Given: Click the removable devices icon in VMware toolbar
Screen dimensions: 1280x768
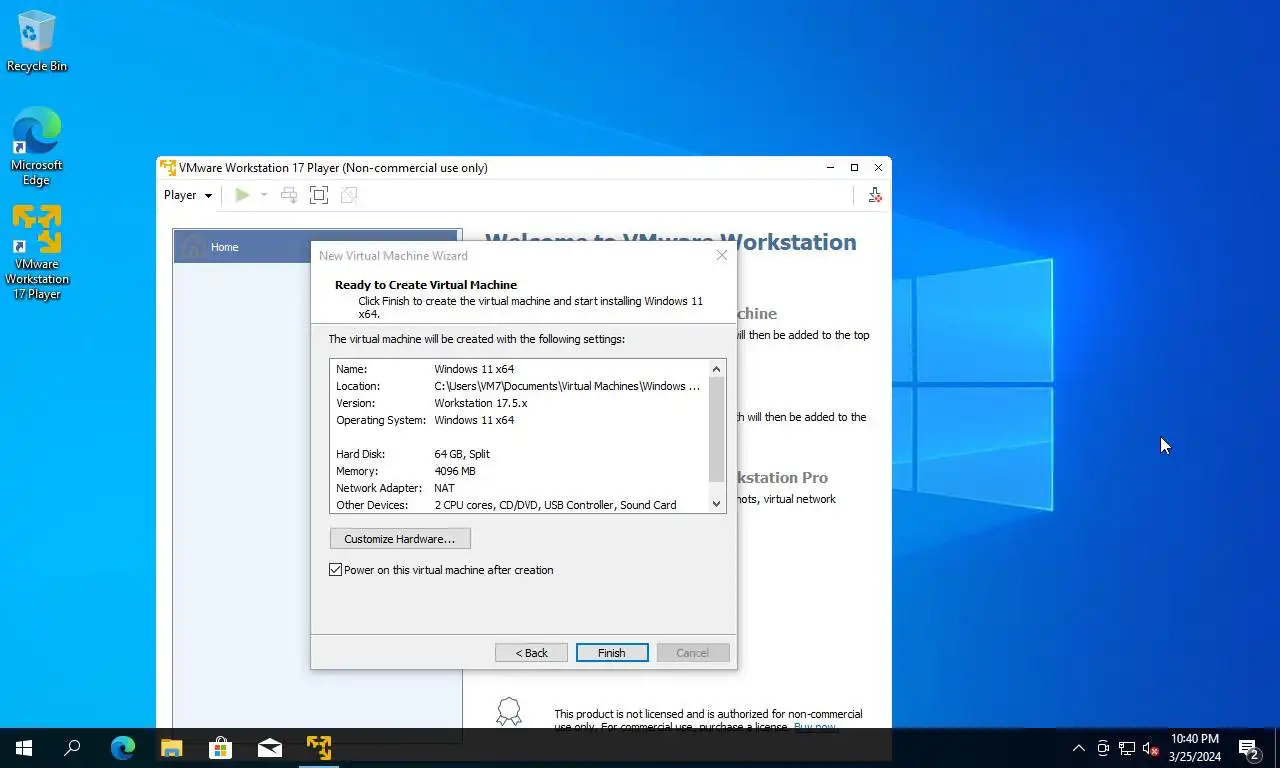Looking at the screenshot, I should (875, 195).
